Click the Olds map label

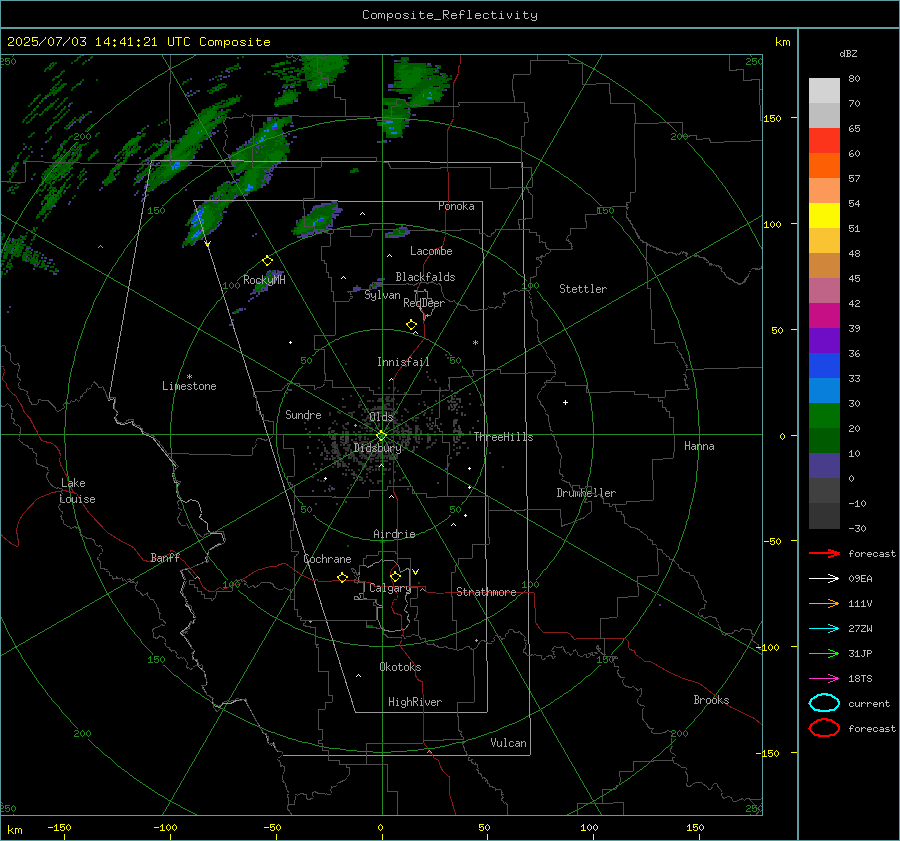tap(381, 417)
